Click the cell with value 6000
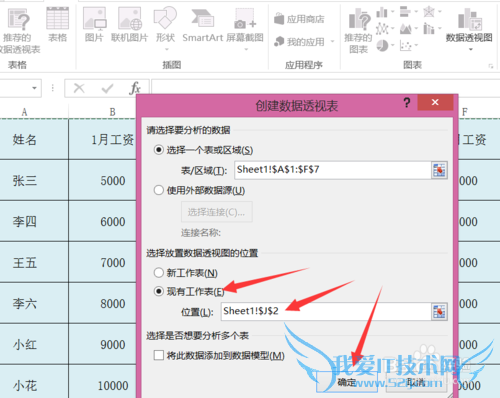 (102, 221)
